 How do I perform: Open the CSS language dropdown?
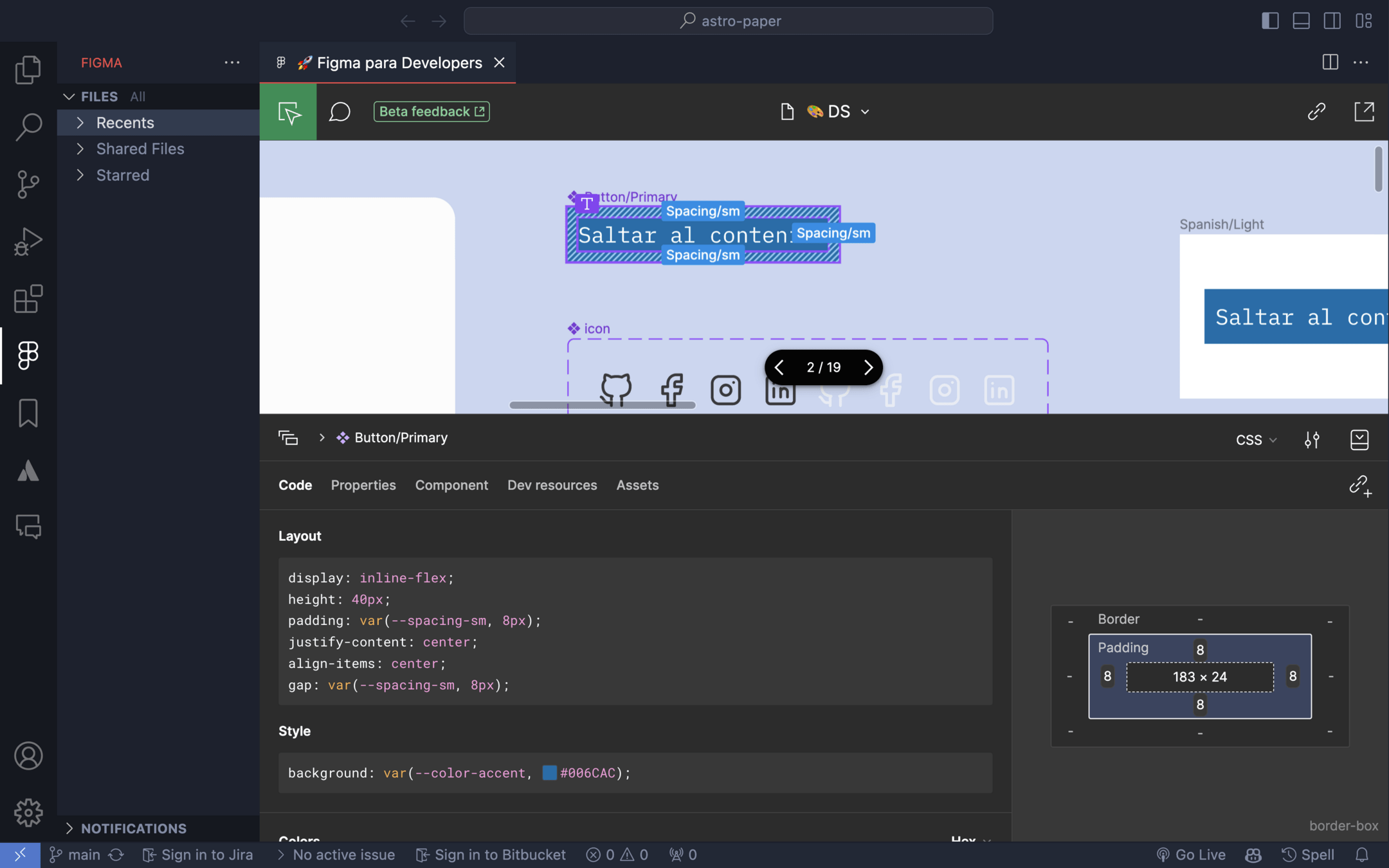1256,440
